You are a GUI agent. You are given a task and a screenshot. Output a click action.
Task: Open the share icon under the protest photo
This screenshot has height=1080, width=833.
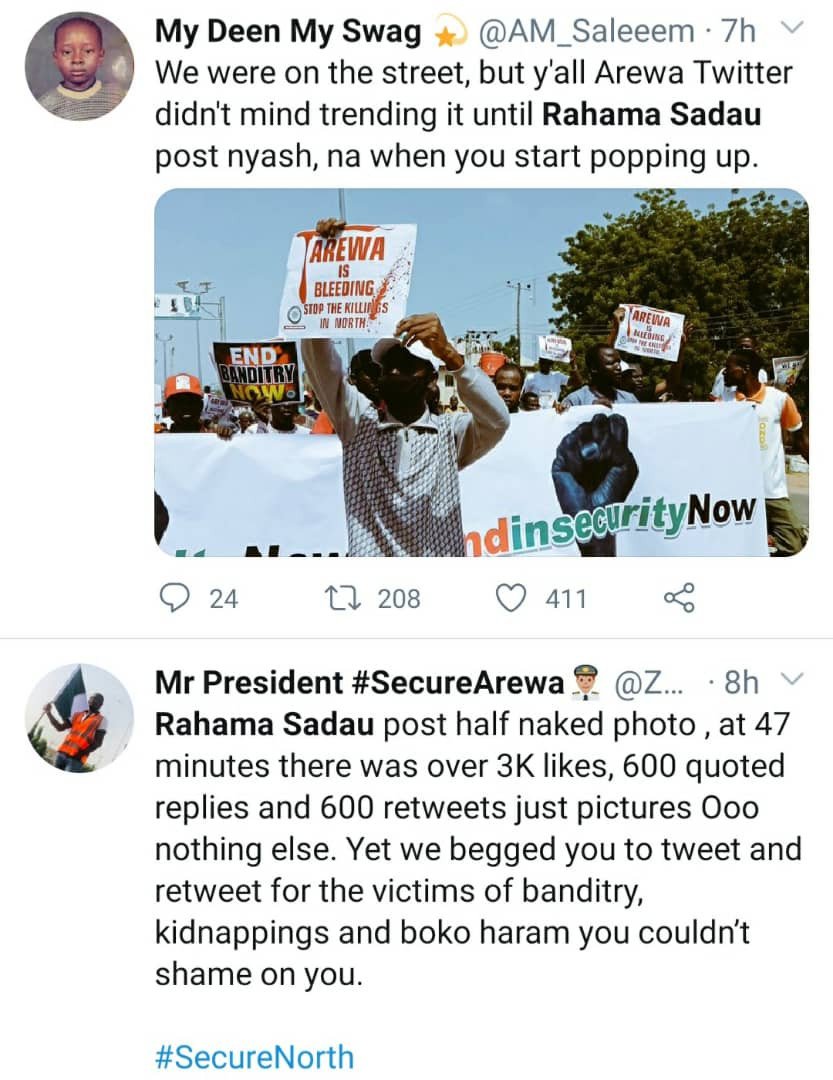[679, 597]
